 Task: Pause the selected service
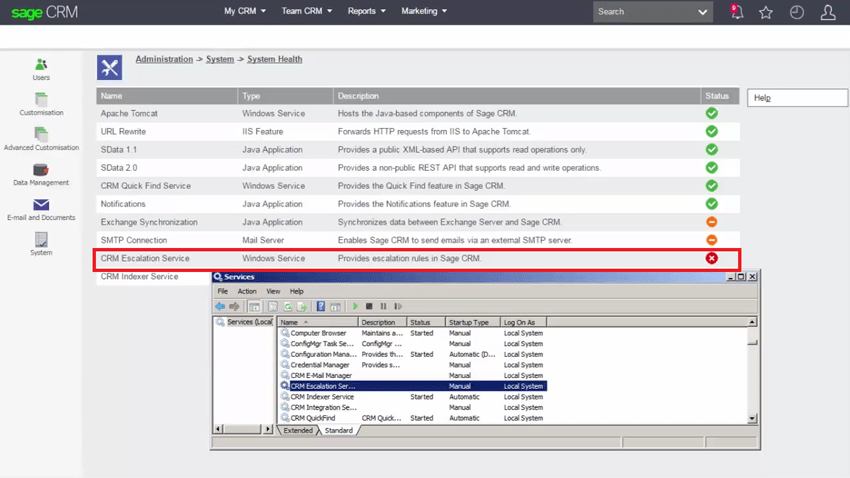(383, 306)
